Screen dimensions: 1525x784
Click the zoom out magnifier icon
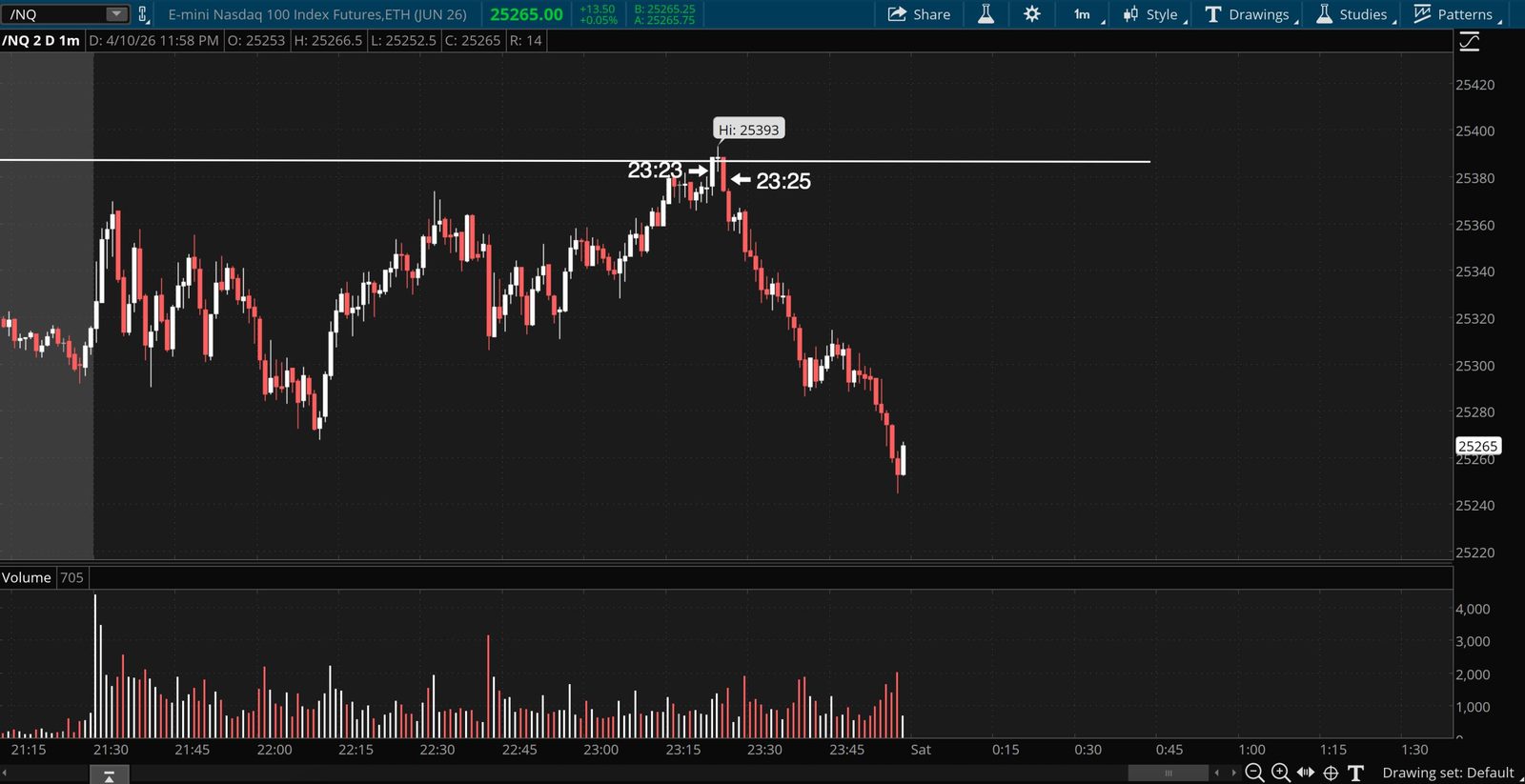[x=1254, y=773]
